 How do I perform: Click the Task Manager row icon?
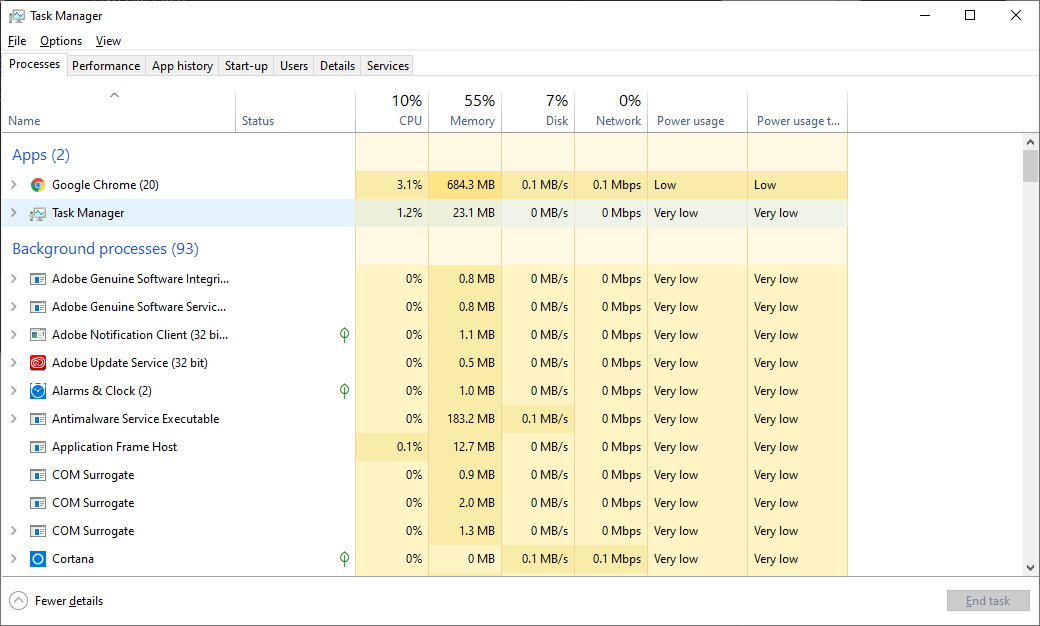click(38, 213)
